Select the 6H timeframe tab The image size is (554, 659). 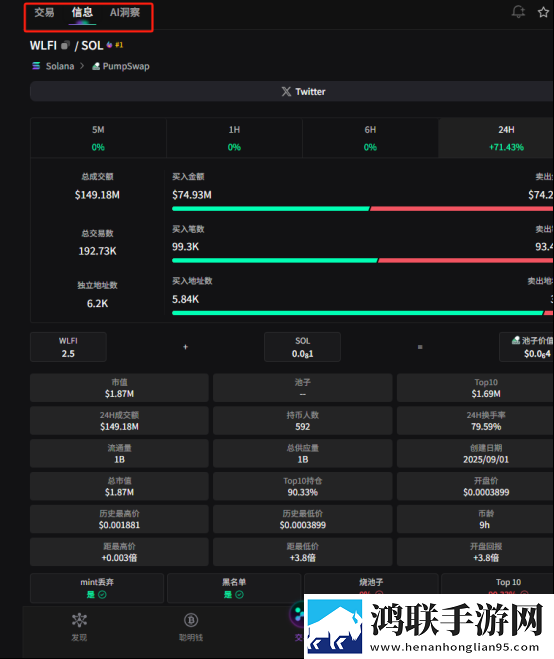pyautogui.click(x=370, y=138)
